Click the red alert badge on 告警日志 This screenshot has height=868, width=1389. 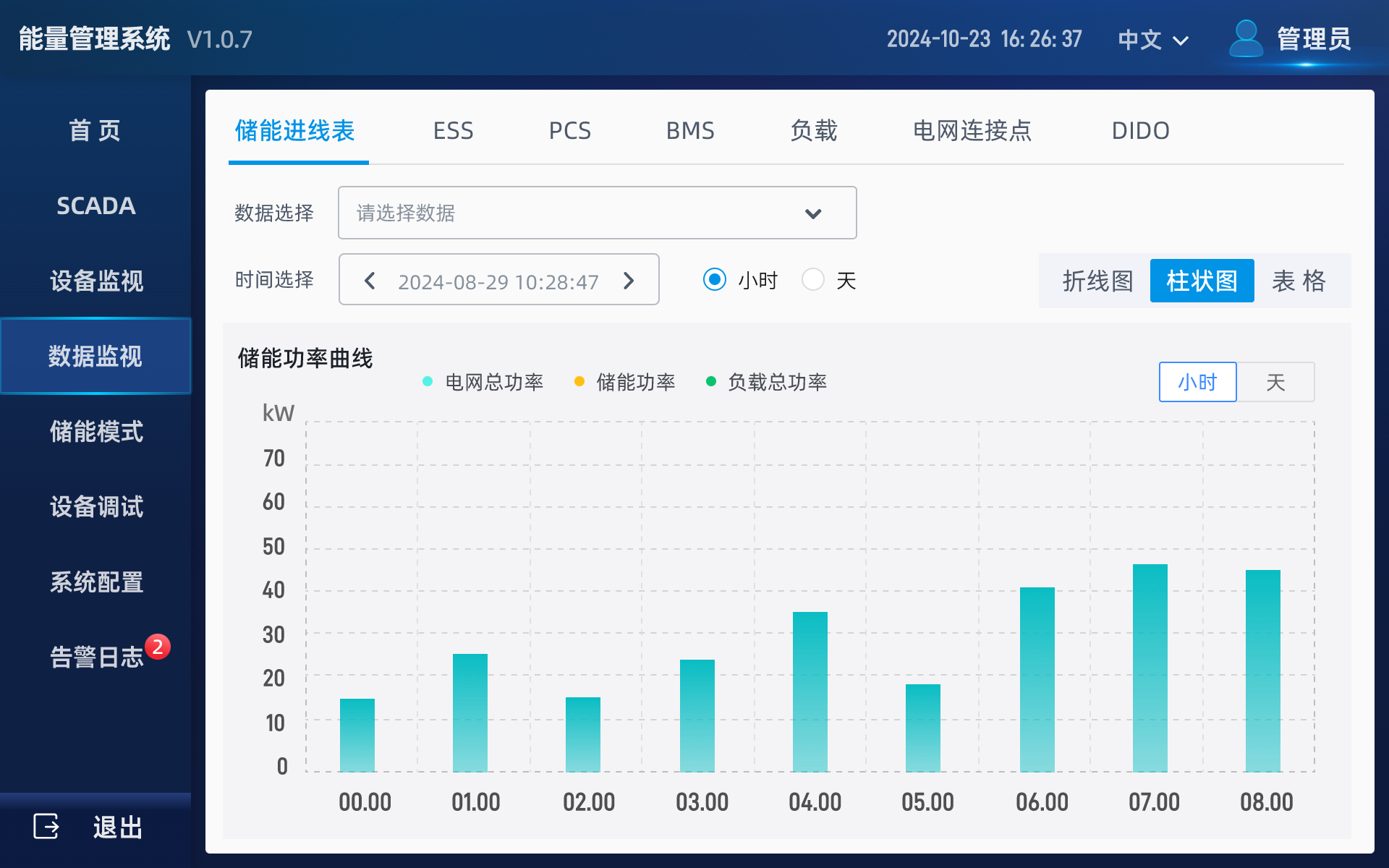pos(158,647)
